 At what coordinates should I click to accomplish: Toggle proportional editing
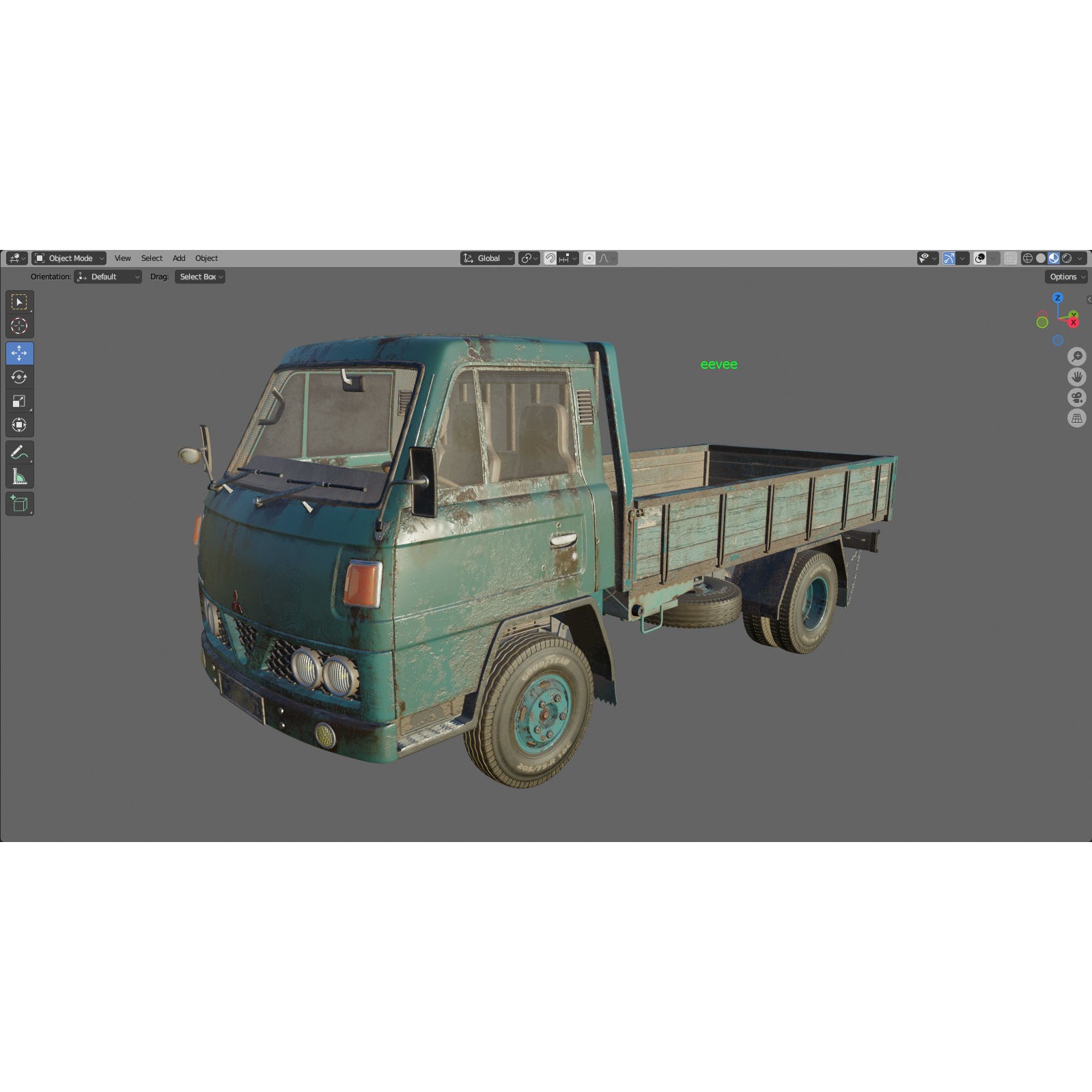click(589, 258)
